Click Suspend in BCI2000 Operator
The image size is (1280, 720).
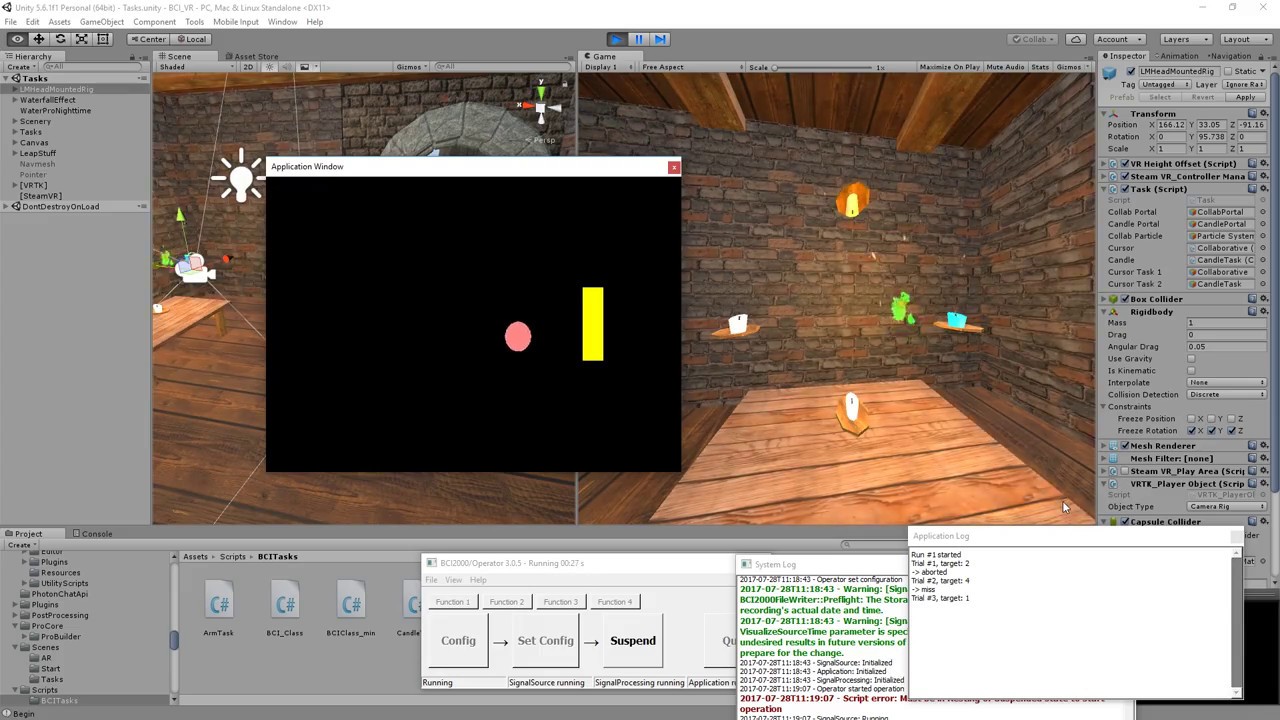pyautogui.click(x=633, y=641)
